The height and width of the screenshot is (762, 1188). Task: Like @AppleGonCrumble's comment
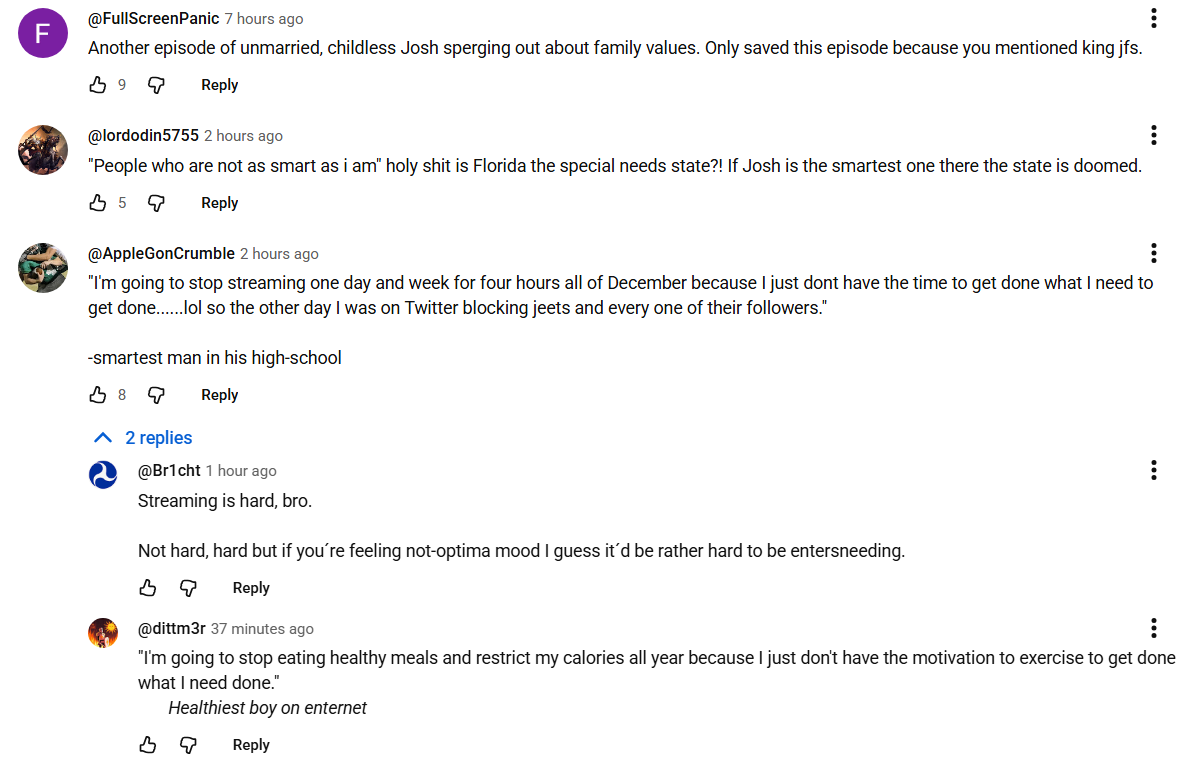click(x=98, y=395)
